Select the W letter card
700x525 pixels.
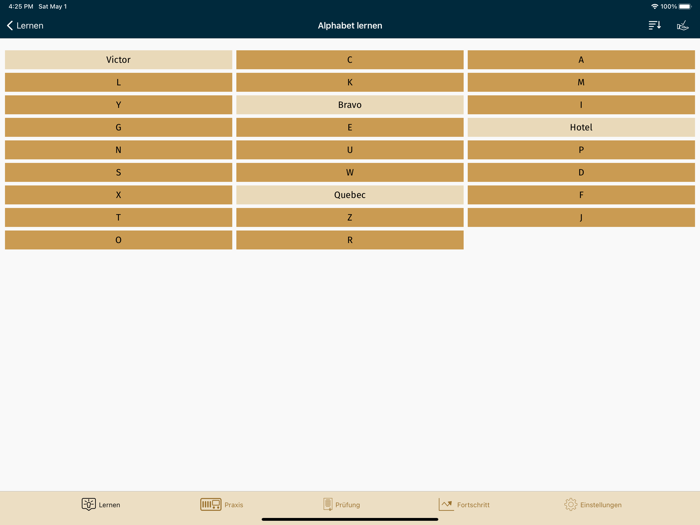(x=350, y=172)
